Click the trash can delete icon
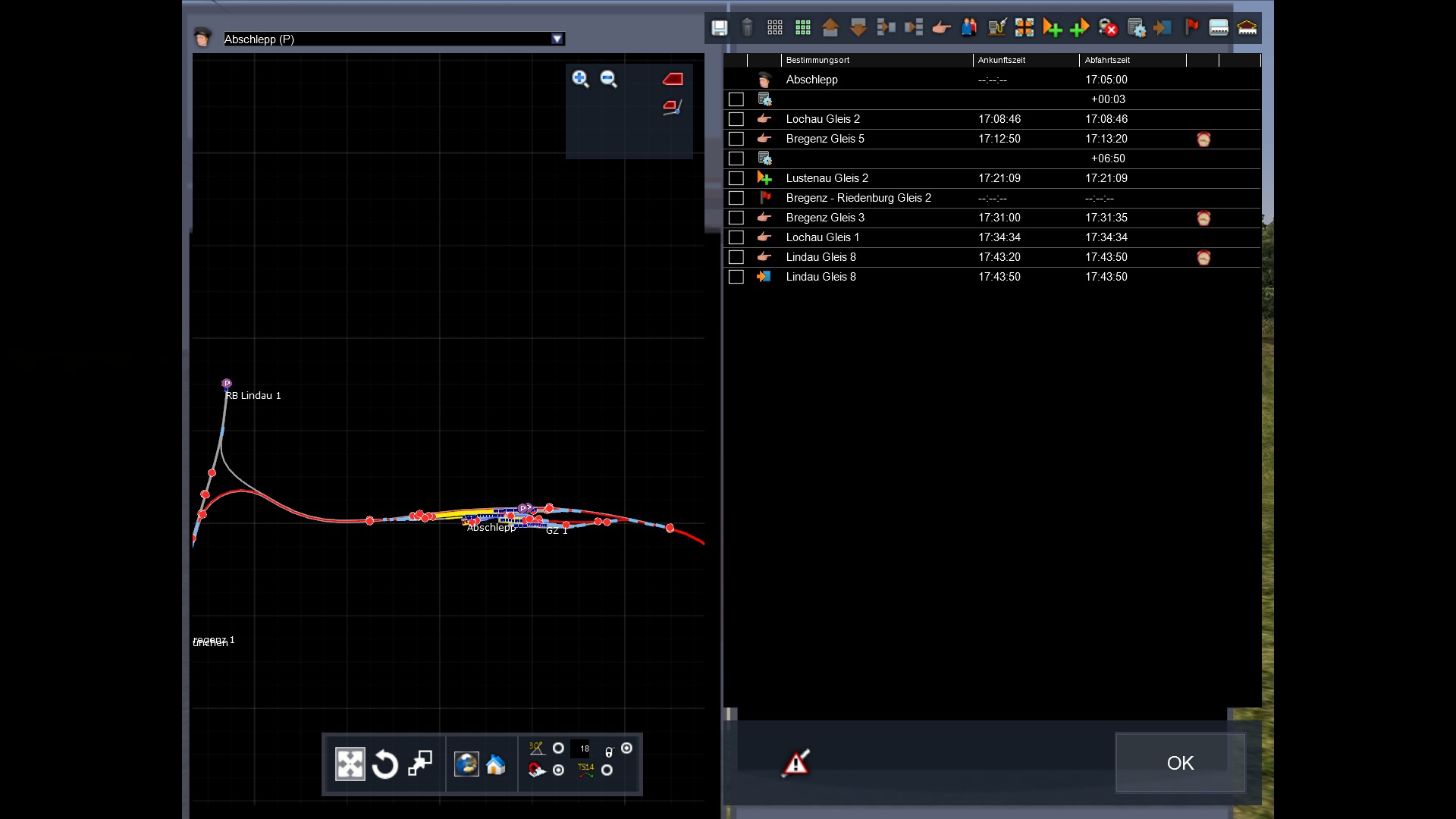 (x=747, y=28)
